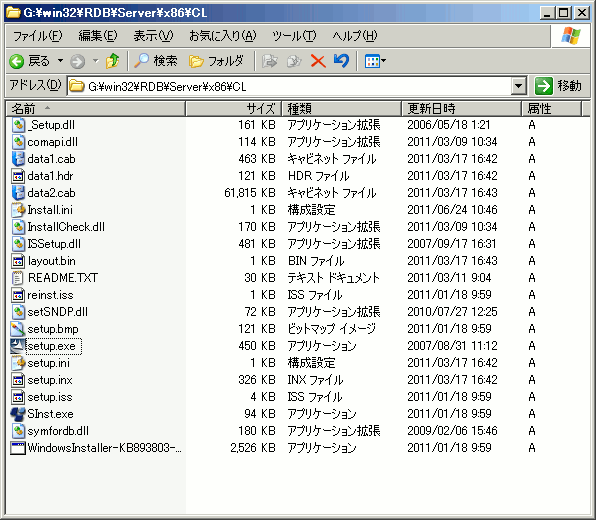596x520 pixels.
Task: Open the ファイル(F) menu
Action: [x=38, y=36]
